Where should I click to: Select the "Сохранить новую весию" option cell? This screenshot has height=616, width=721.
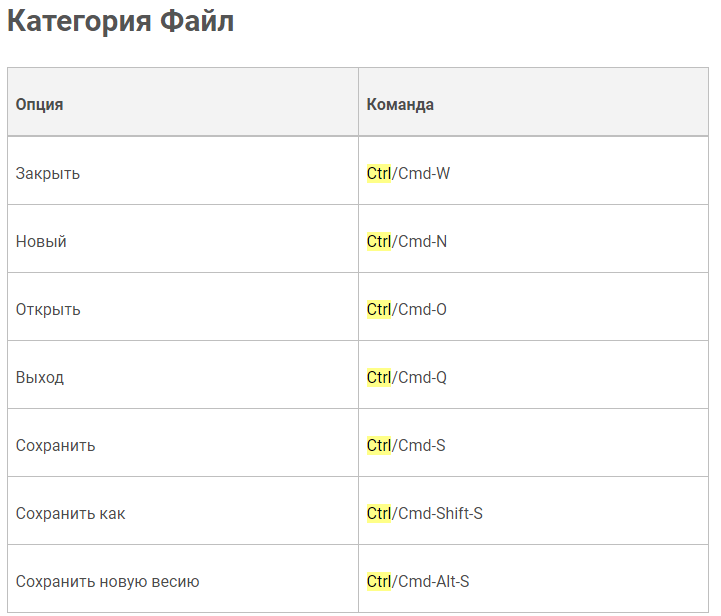[108, 581]
